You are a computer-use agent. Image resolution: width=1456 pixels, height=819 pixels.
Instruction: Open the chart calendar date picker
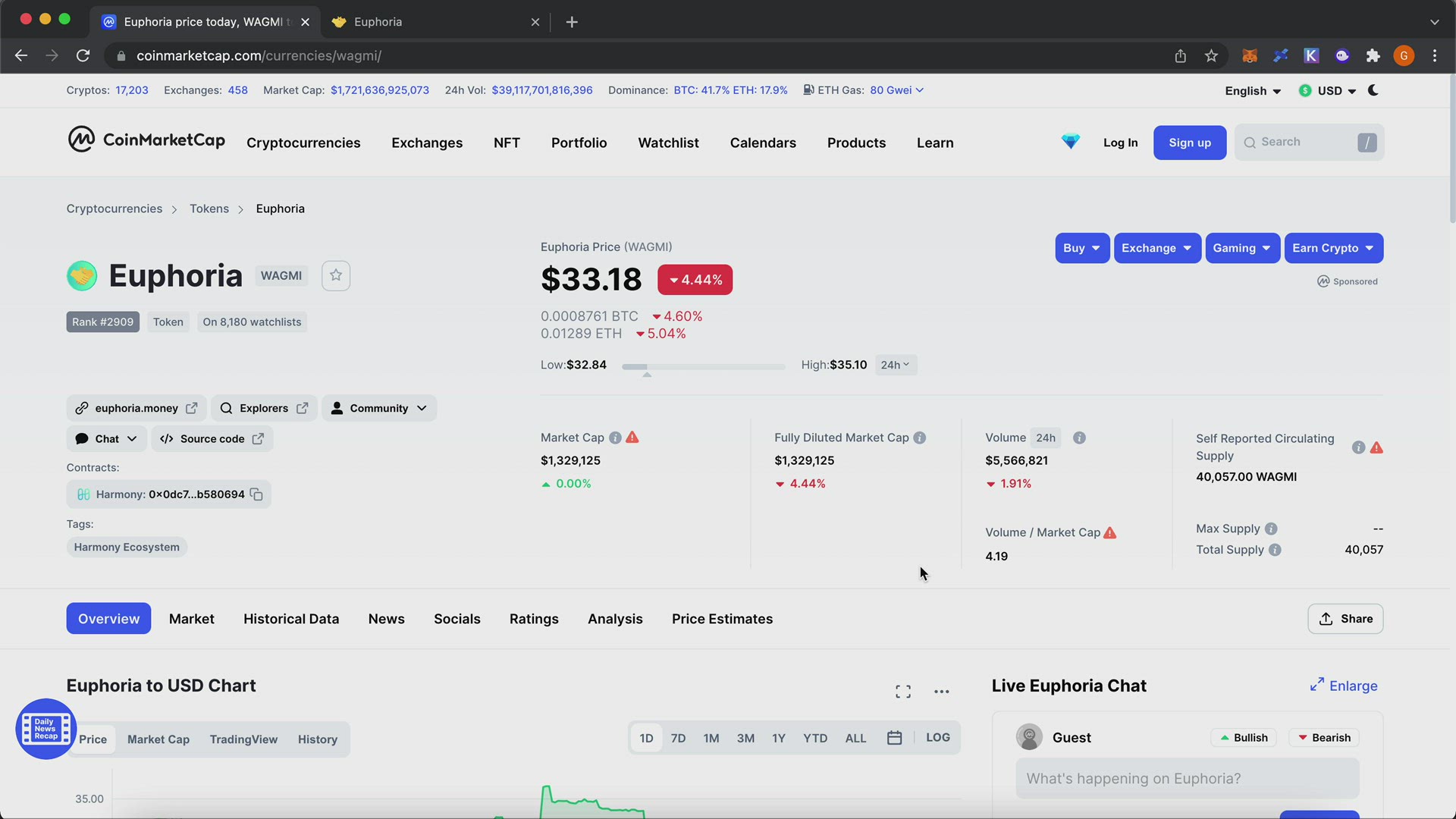tap(894, 738)
